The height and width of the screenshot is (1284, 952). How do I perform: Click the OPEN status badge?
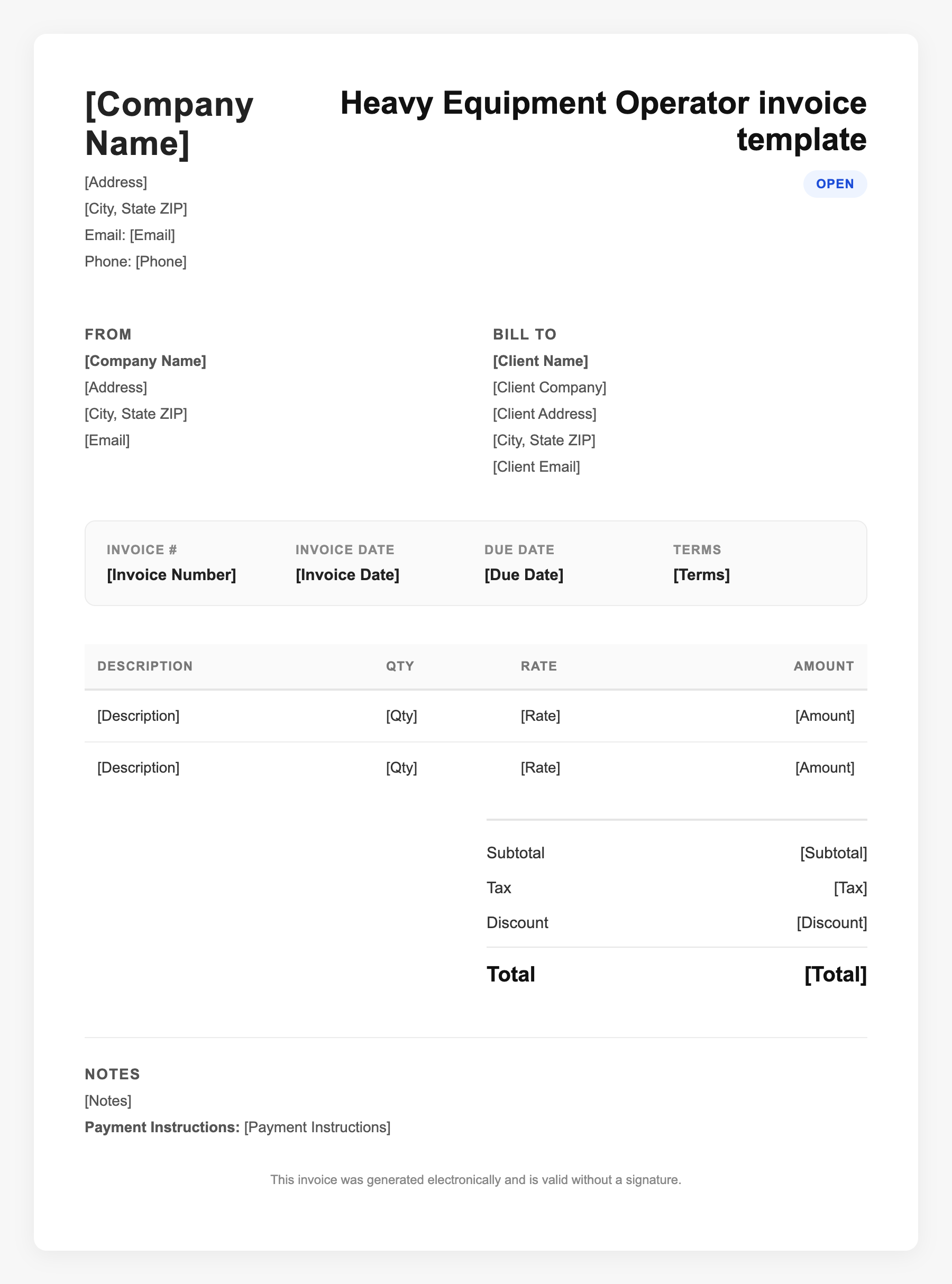pyautogui.click(x=835, y=184)
